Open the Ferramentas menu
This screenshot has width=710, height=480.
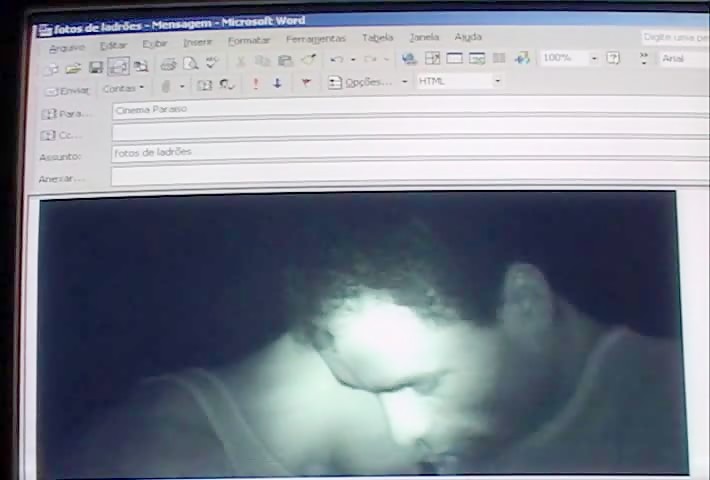315,39
